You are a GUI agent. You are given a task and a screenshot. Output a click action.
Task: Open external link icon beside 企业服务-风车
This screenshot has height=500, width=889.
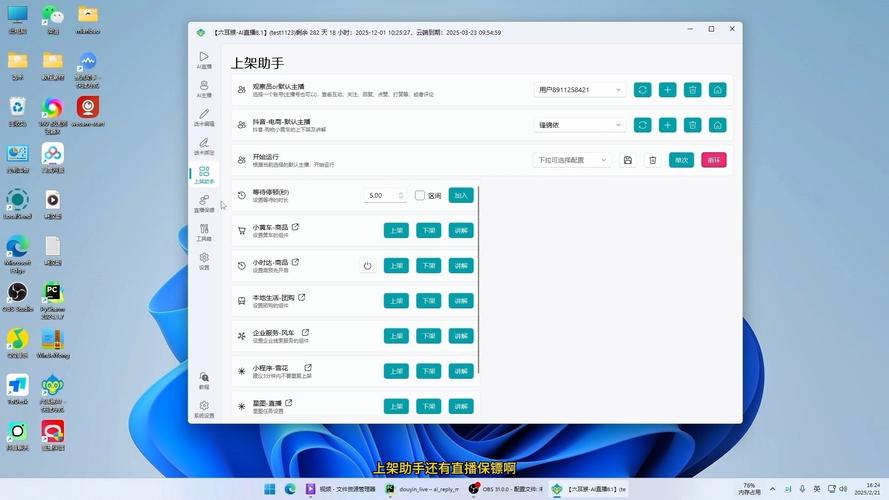point(305,332)
